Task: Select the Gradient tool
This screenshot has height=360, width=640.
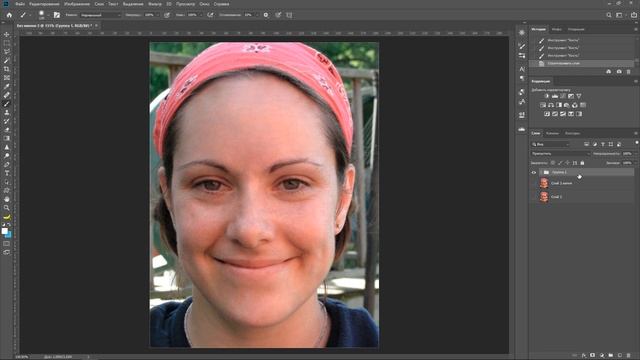Action: coord(7,138)
